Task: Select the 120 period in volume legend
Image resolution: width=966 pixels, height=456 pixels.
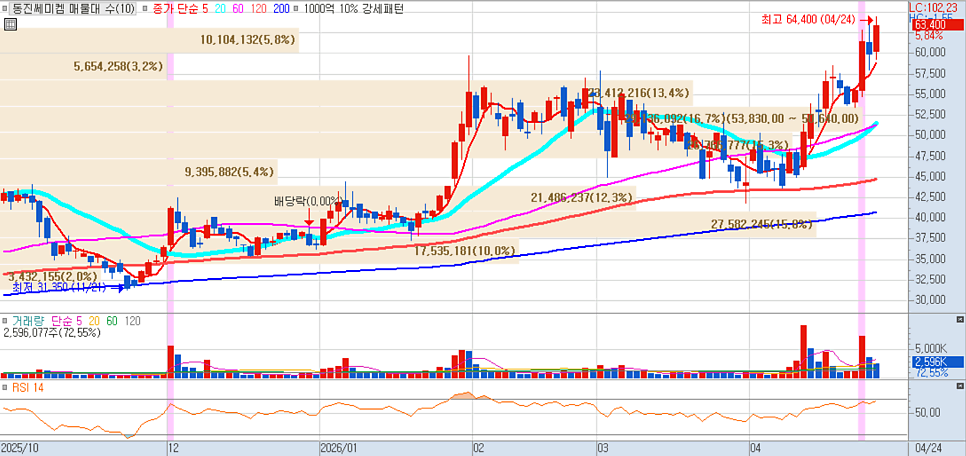Action: [x=132, y=322]
